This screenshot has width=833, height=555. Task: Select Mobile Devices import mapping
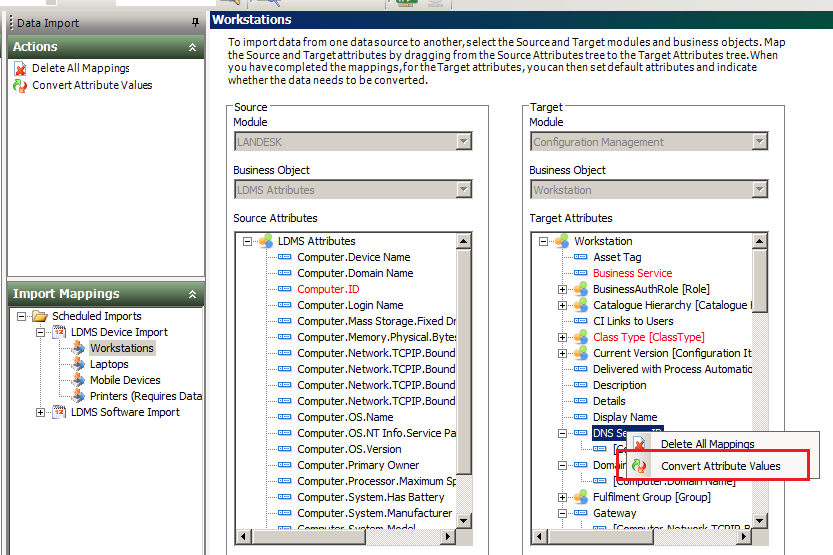[125, 380]
